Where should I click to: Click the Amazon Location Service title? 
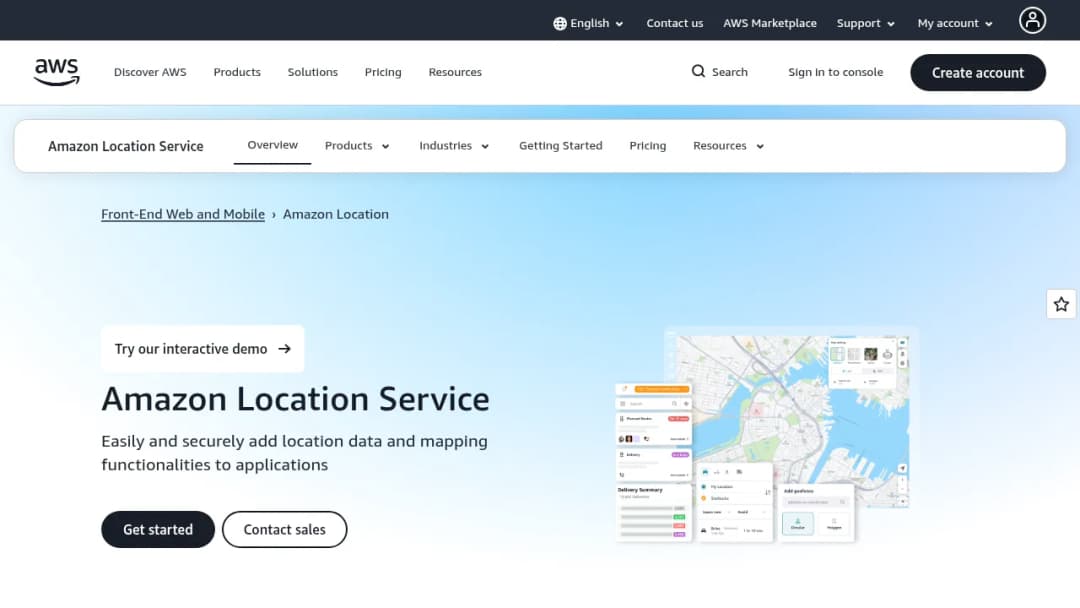point(295,399)
